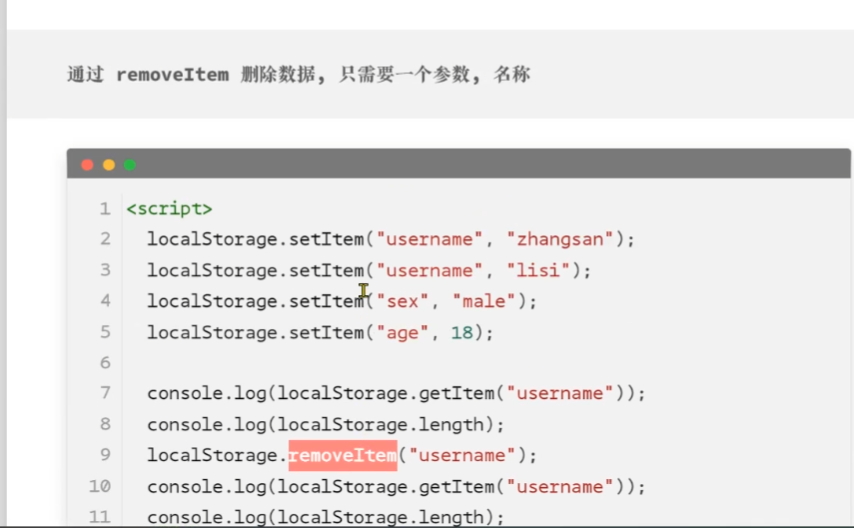This screenshot has height=528, width=854.
Task: Click the green dot in code window header
Action: pos(130,165)
